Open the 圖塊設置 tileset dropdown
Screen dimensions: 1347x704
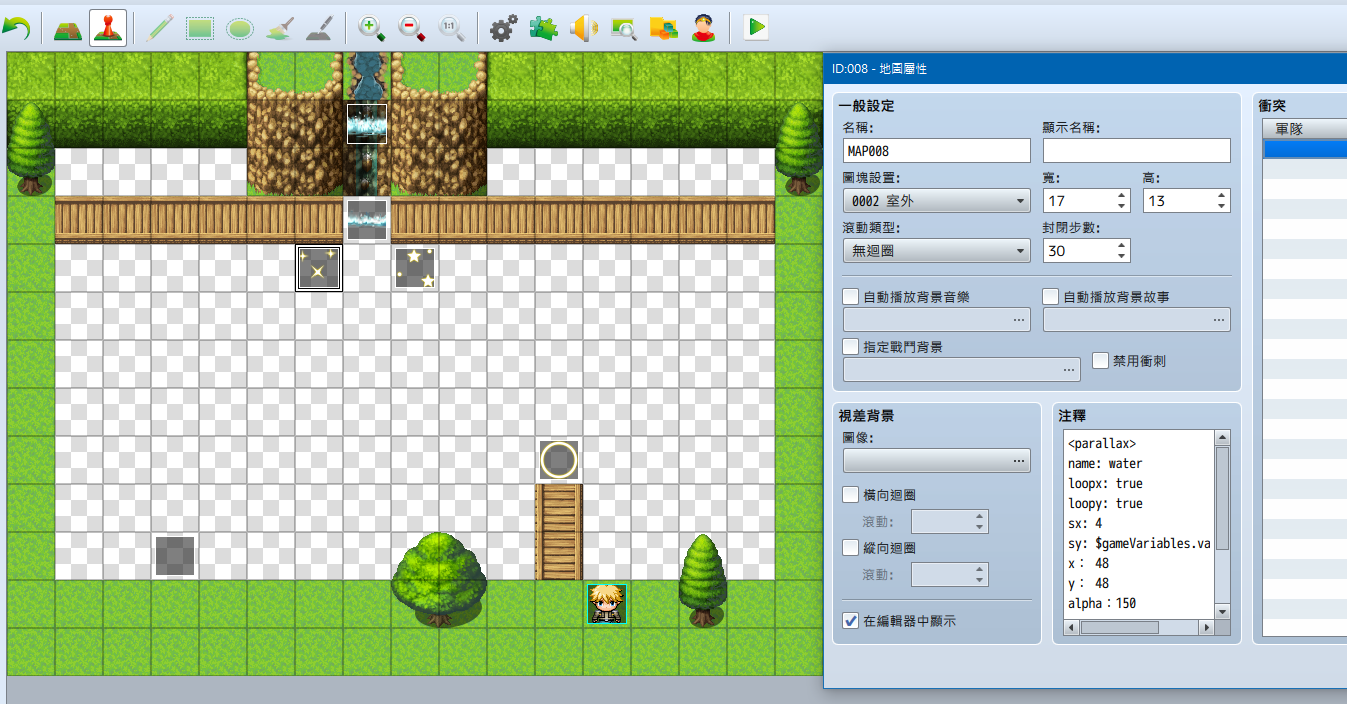click(x=937, y=201)
